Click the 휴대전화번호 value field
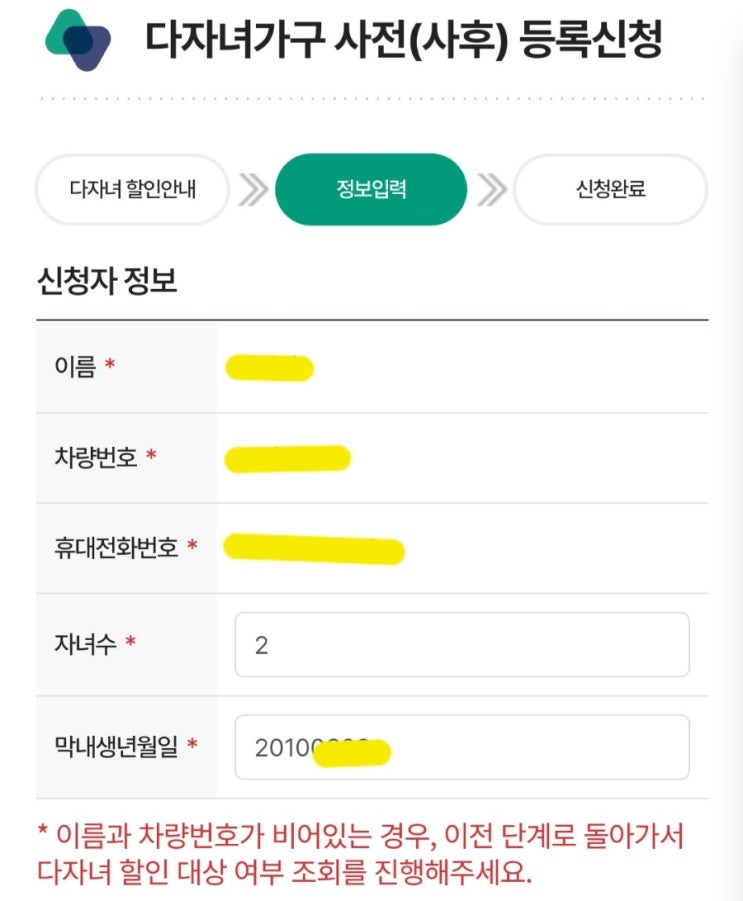743x901 pixels. [462, 548]
